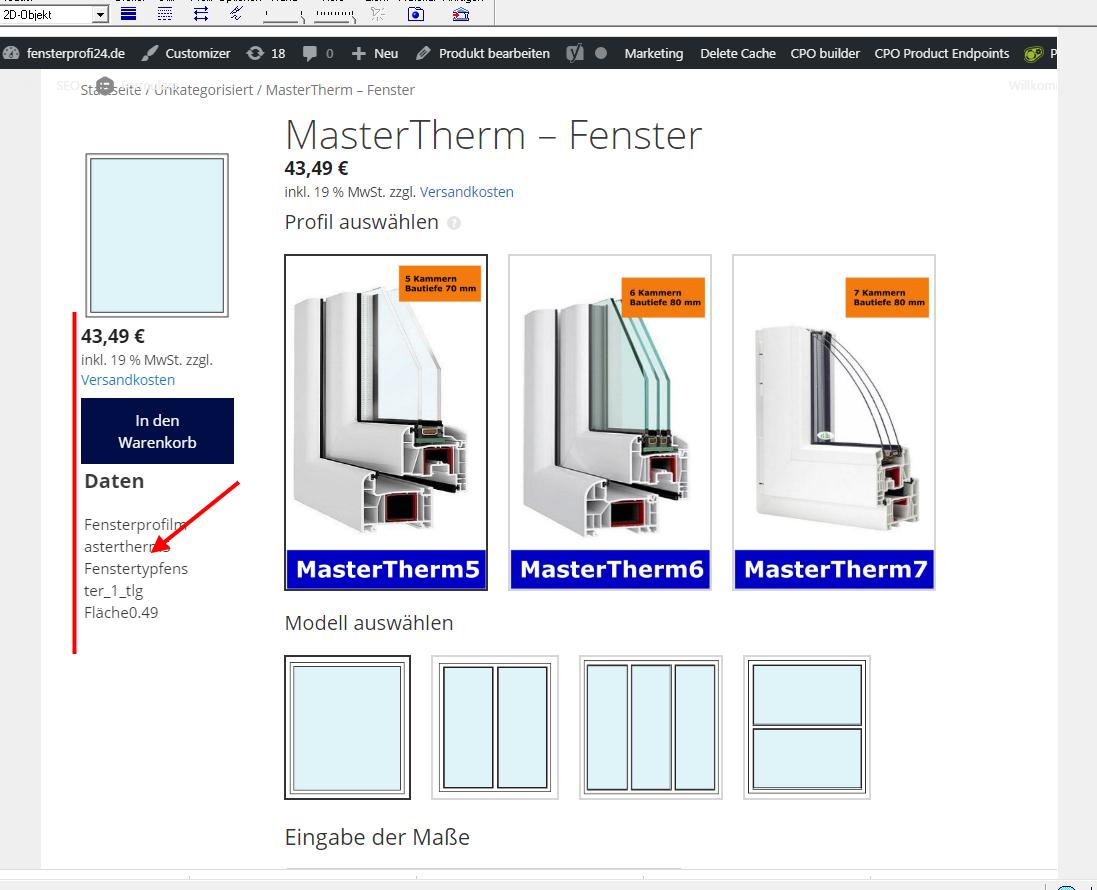Viewport: 1097px width, 890px height.
Task: Click the Neu add-new menu
Action: coord(375,53)
